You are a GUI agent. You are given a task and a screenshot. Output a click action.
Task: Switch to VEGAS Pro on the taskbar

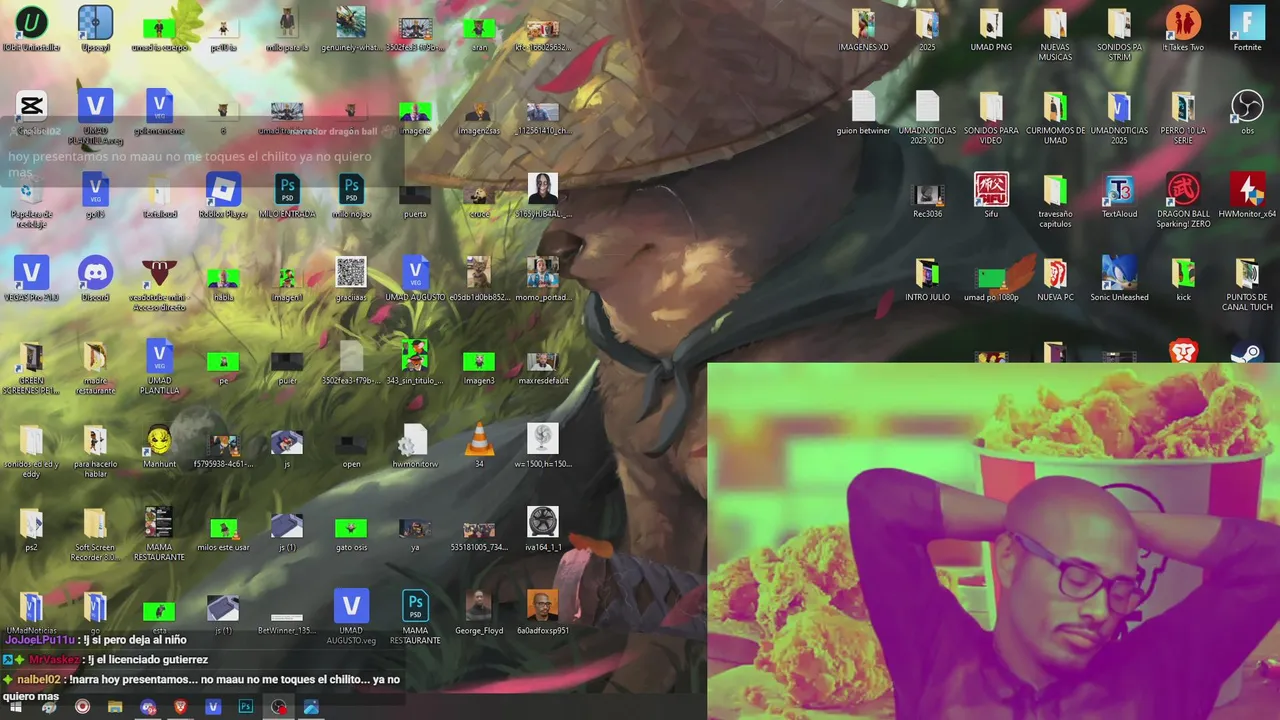(213, 707)
